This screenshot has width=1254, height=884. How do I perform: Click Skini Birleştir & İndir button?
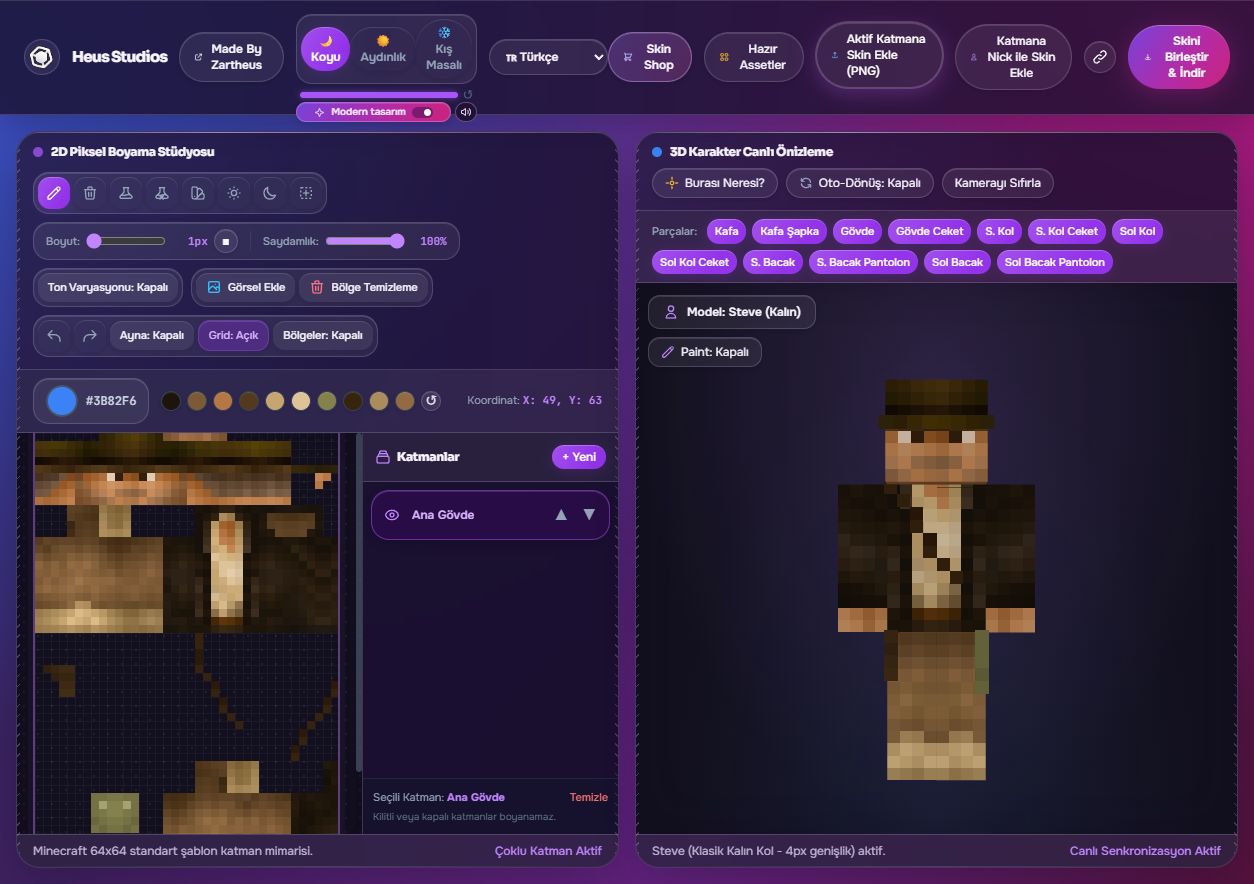tap(1179, 57)
